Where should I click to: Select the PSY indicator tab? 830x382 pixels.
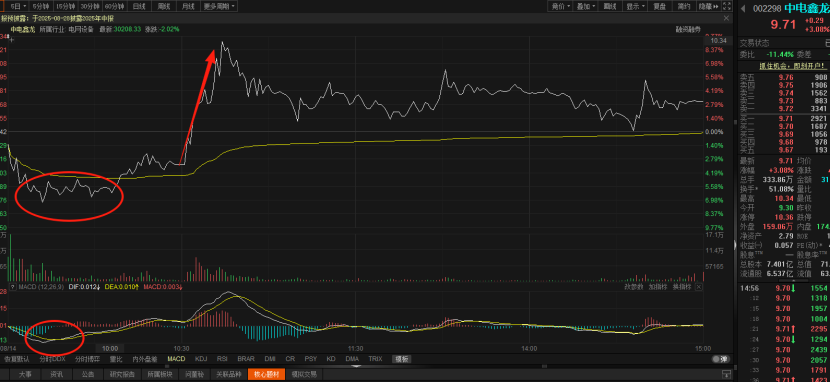pyautogui.click(x=311, y=359)
